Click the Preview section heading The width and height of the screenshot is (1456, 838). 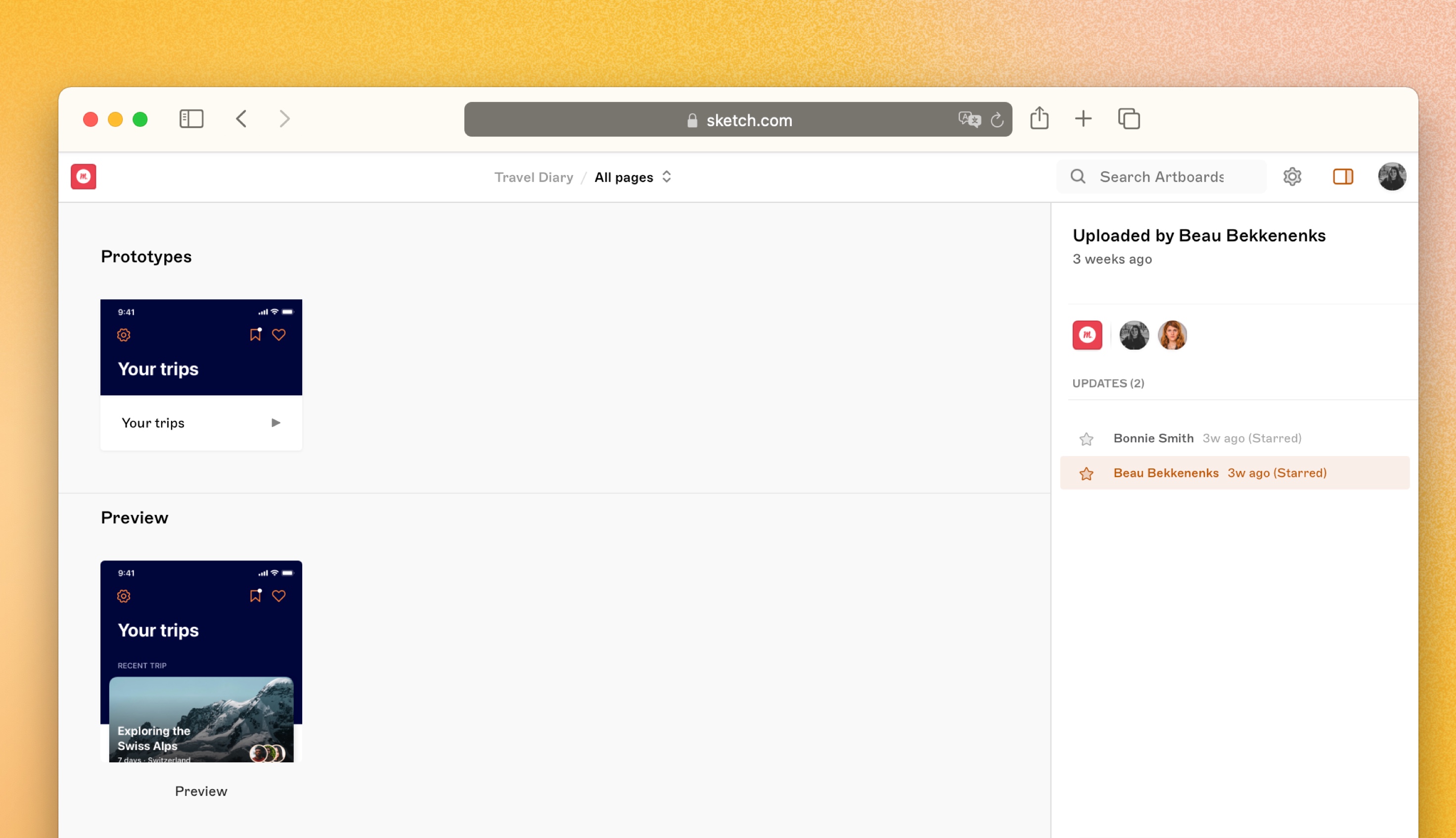point(135,518)
